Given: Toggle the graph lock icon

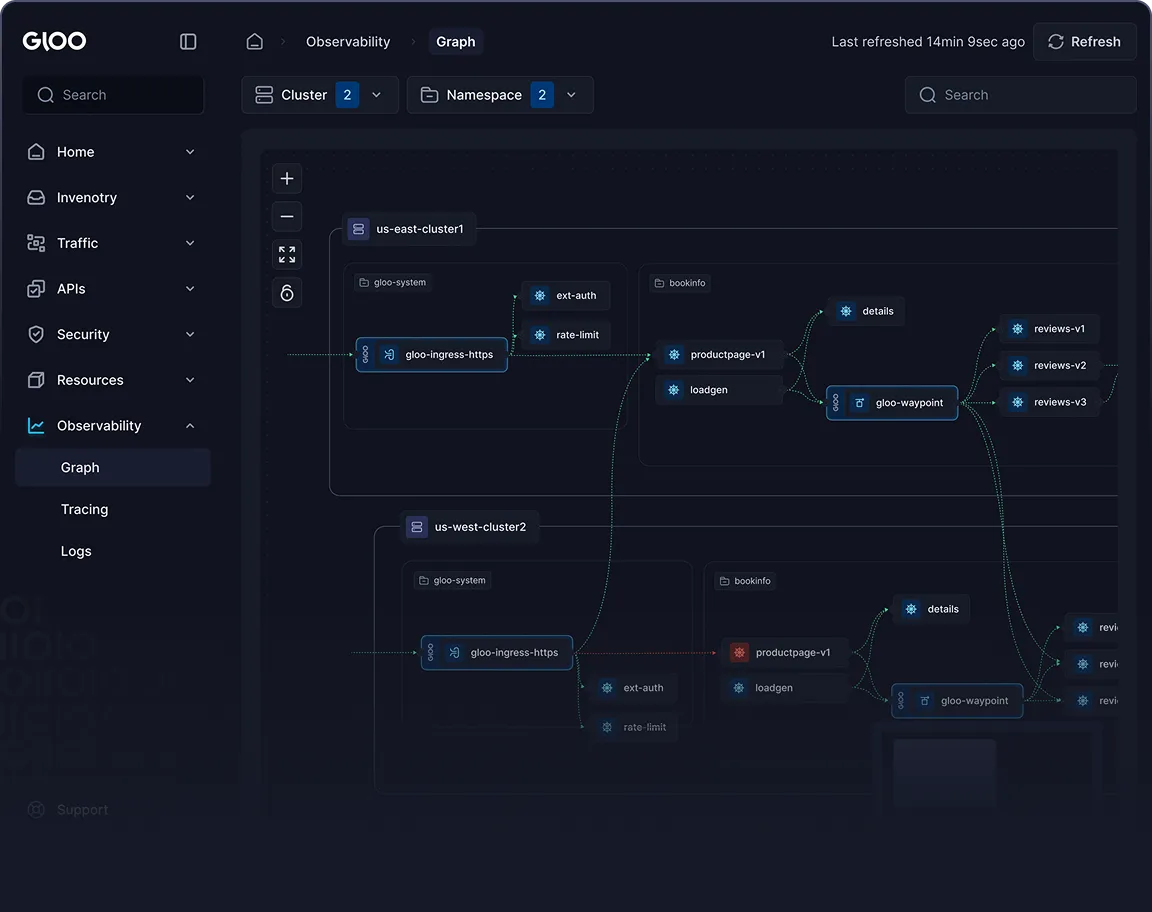Looking at the screenshot, I should pyautogui.click(x=287, y=293).
